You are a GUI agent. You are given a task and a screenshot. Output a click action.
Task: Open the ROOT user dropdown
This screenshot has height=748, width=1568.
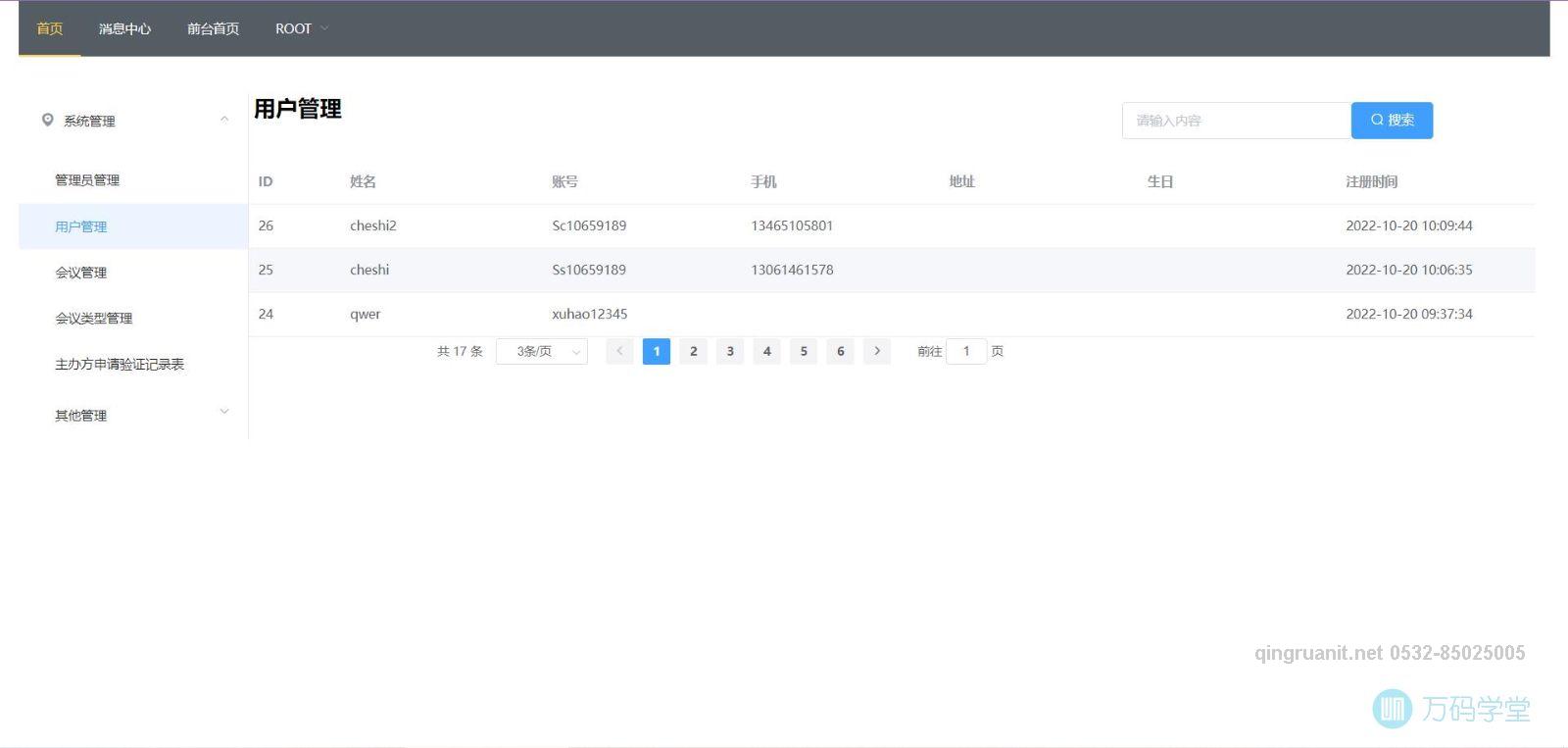tap(302, 28)
